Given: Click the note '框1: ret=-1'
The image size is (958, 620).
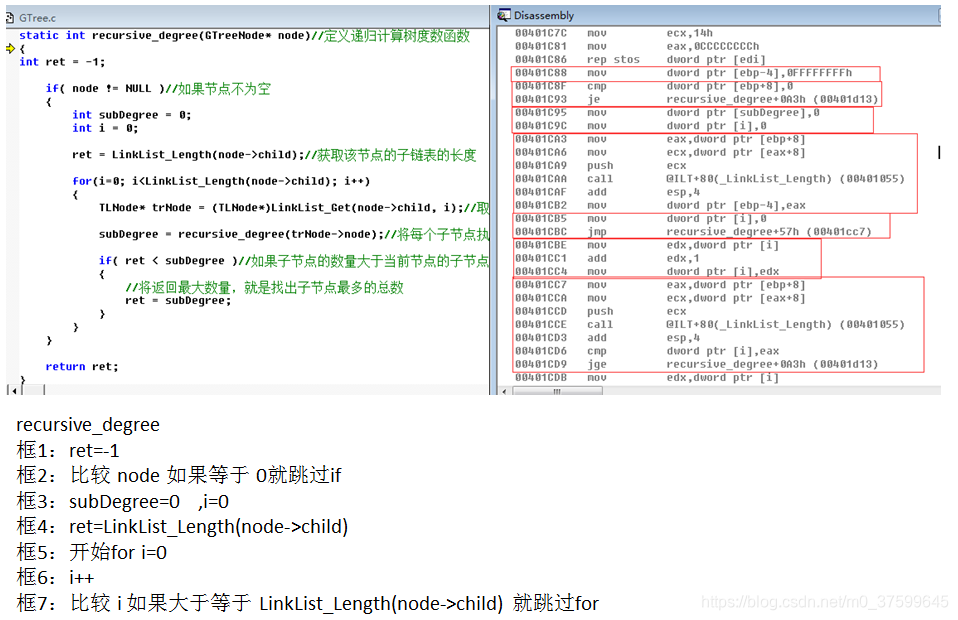Looking at the screenshot, I should tap(68, 451).
